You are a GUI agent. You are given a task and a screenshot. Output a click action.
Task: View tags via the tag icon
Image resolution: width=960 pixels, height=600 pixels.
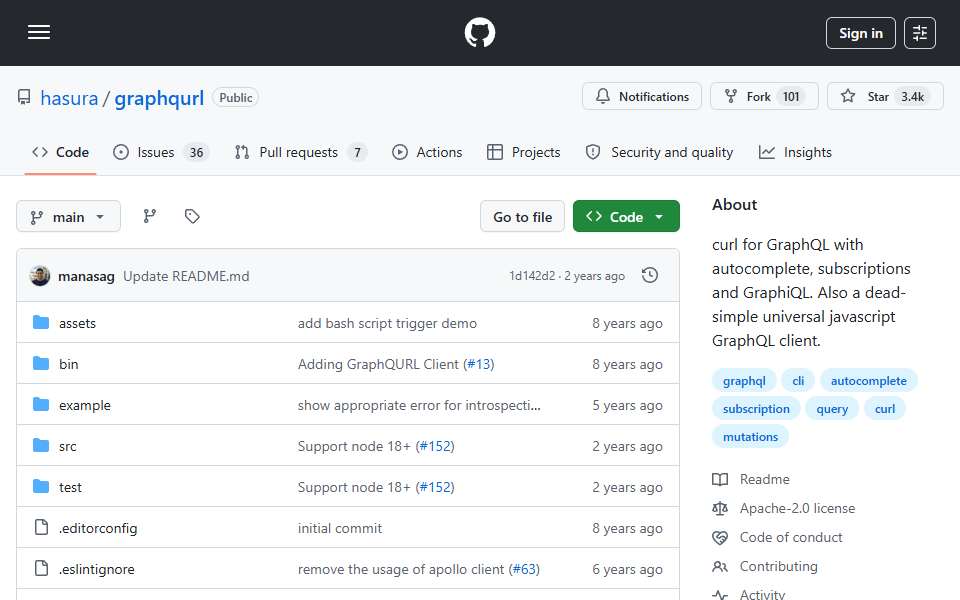coord(192,216)
